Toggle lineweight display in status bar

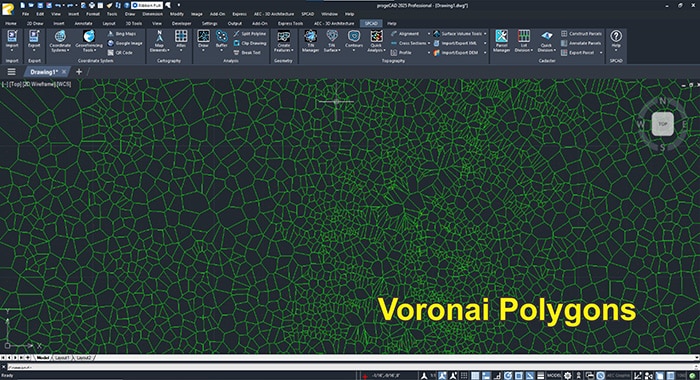[541, 376]
